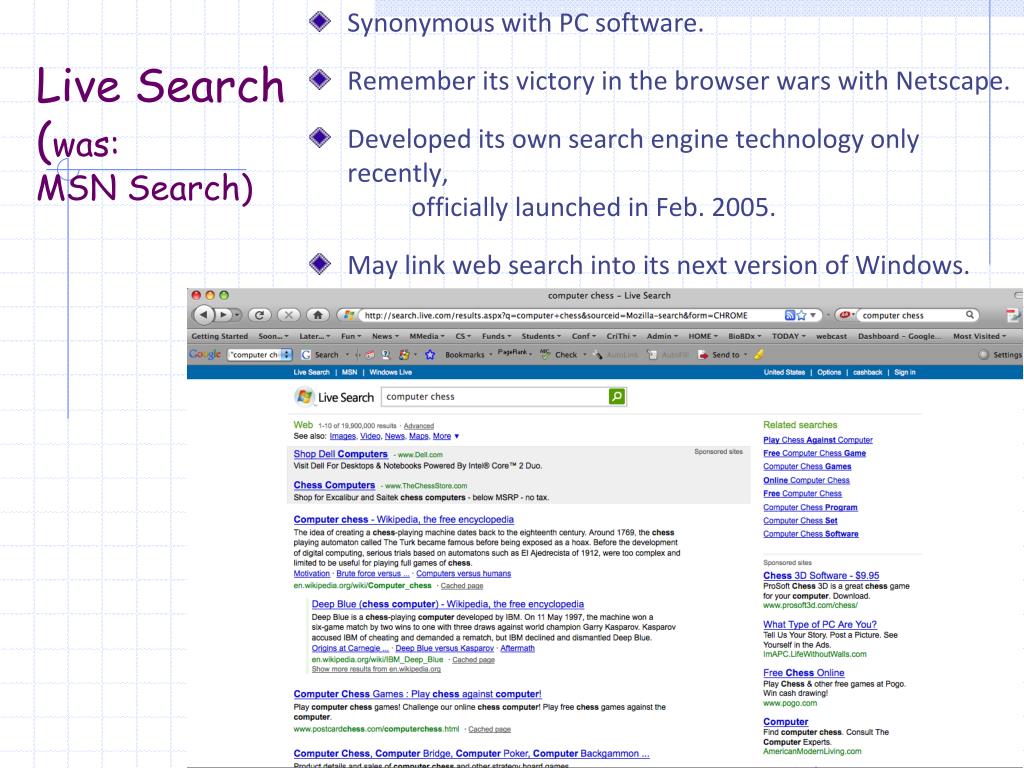Expand the address bar dropdown arrow
This screenshot has height=768, width=1024.
coord(813,315)
